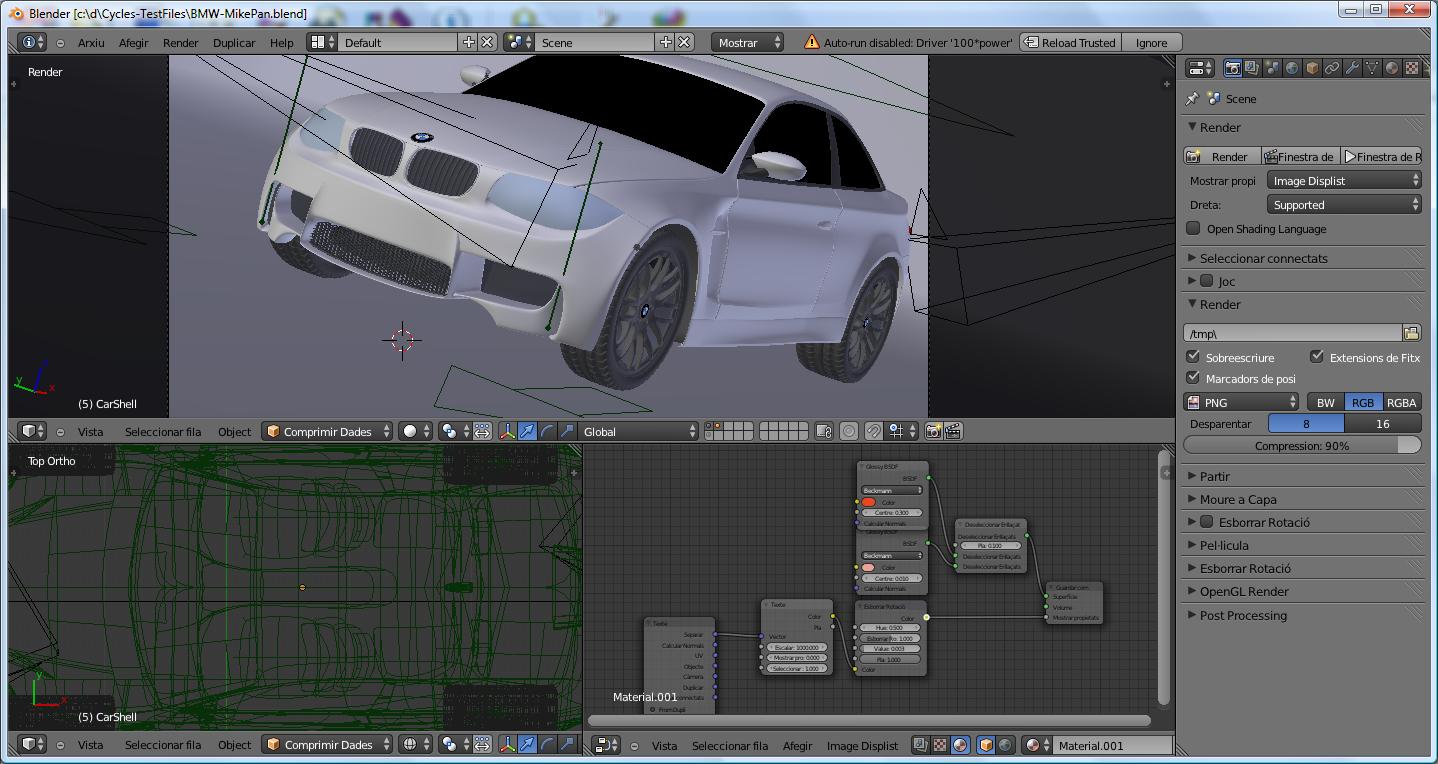Delete the Scene with the X button
Screen dimensions: 1438x764
point(684,42)
